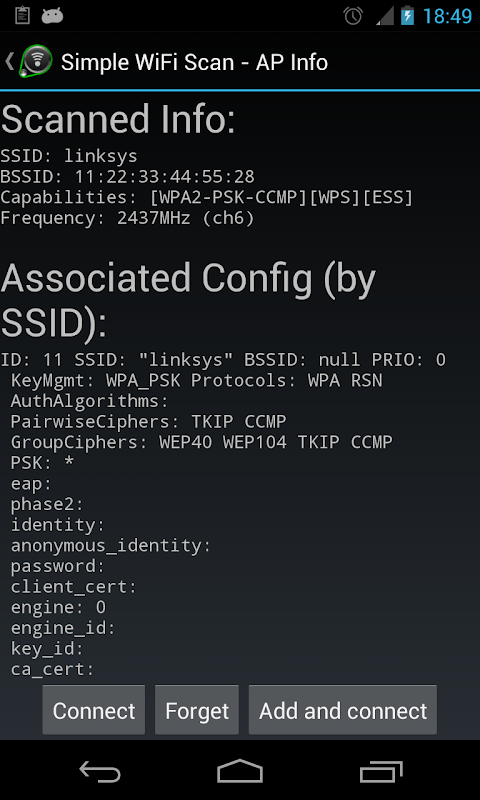Tap the Frequency 2437MHz line
Screen dimensions: 480x800
coord(127,218)
